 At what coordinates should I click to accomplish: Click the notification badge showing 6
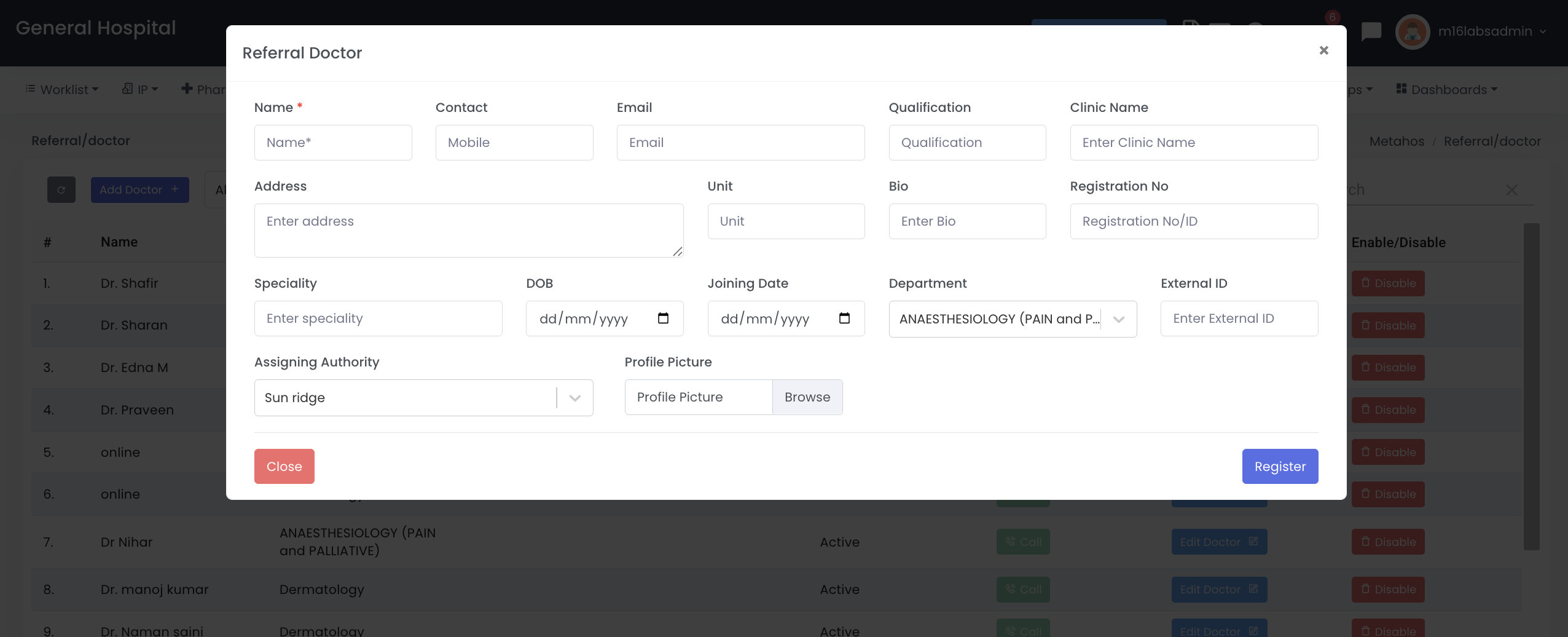(1332, 17)
